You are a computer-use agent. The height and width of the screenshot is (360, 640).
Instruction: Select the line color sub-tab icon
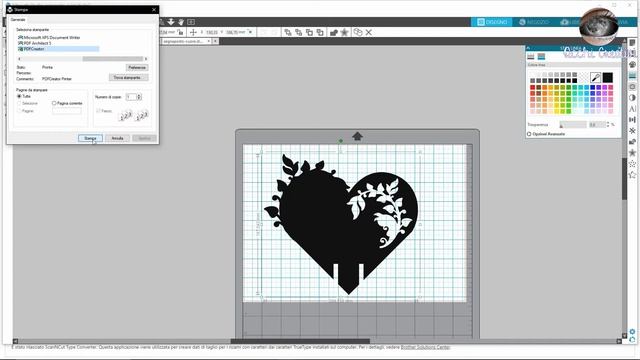point(541,56)
